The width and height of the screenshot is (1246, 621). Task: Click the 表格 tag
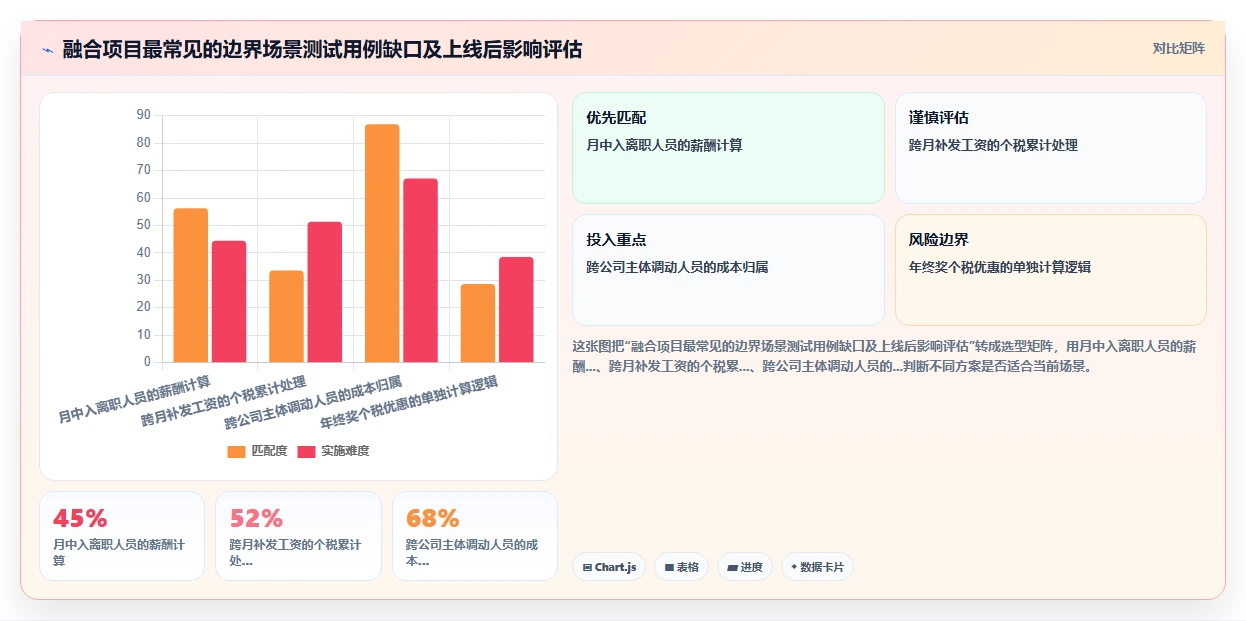[681, 567]
